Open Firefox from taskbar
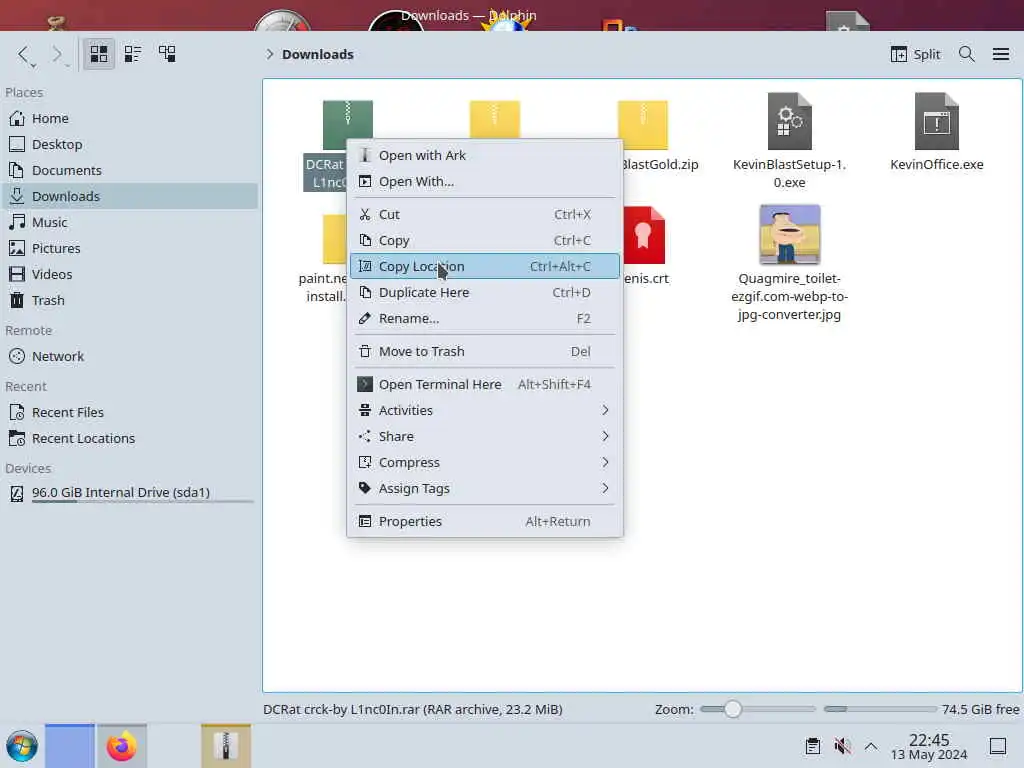 pyautogui.click(x=121, y=746)
